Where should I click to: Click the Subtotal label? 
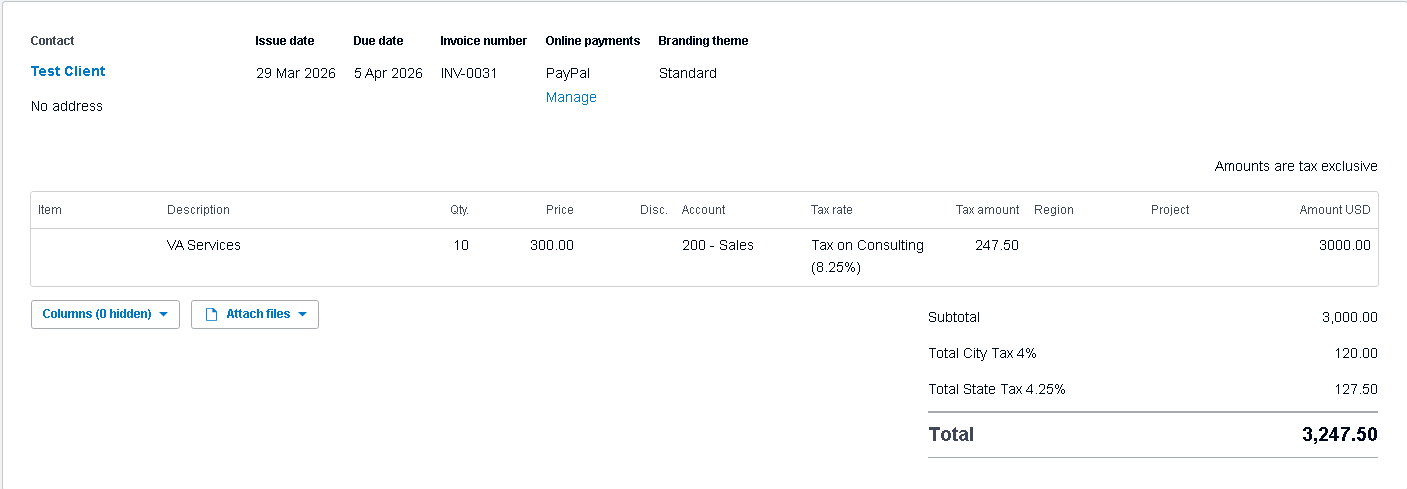954,317
